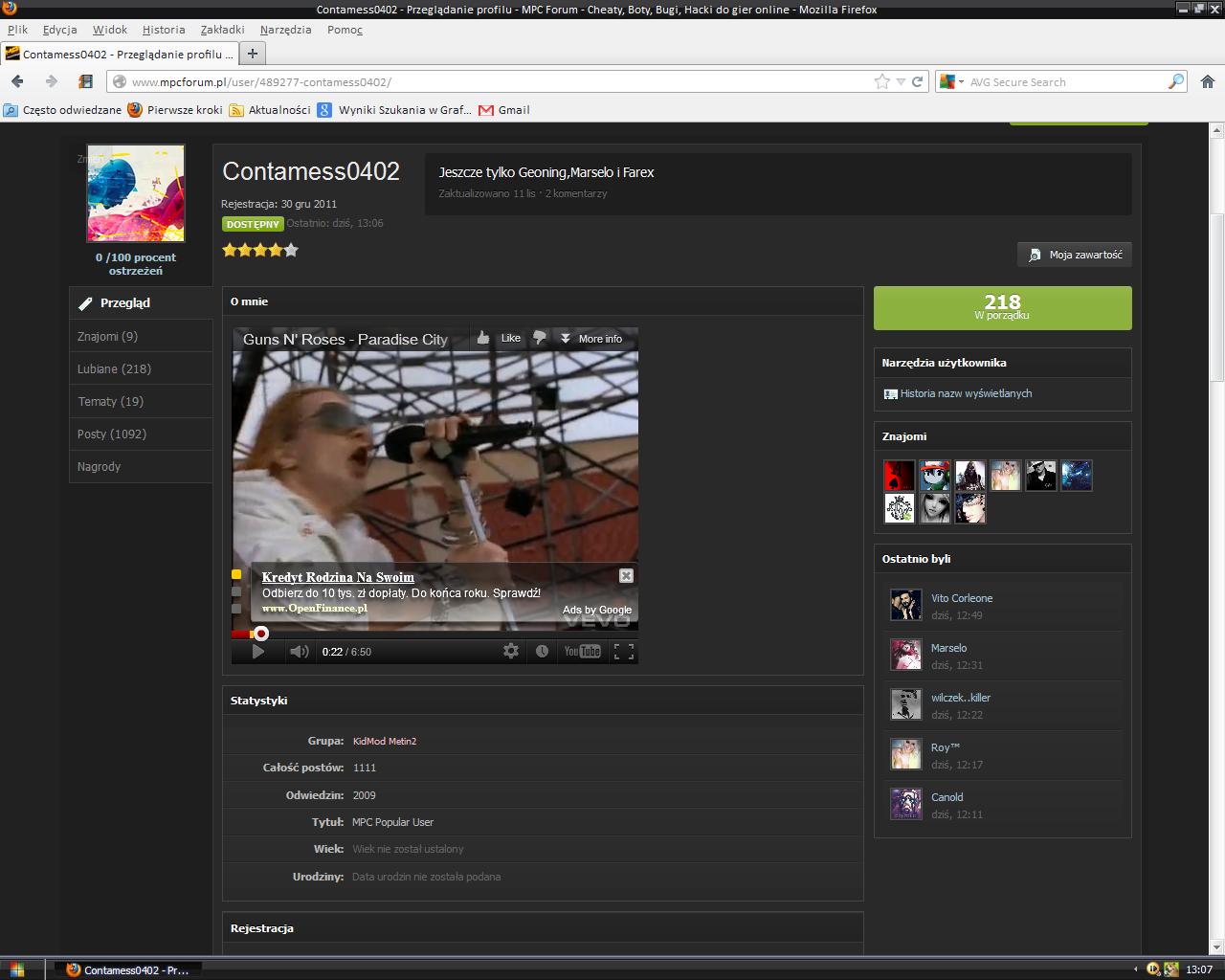Open the Plik menu
Viewport: 1225px width, 980px height.
click(17, 30)
